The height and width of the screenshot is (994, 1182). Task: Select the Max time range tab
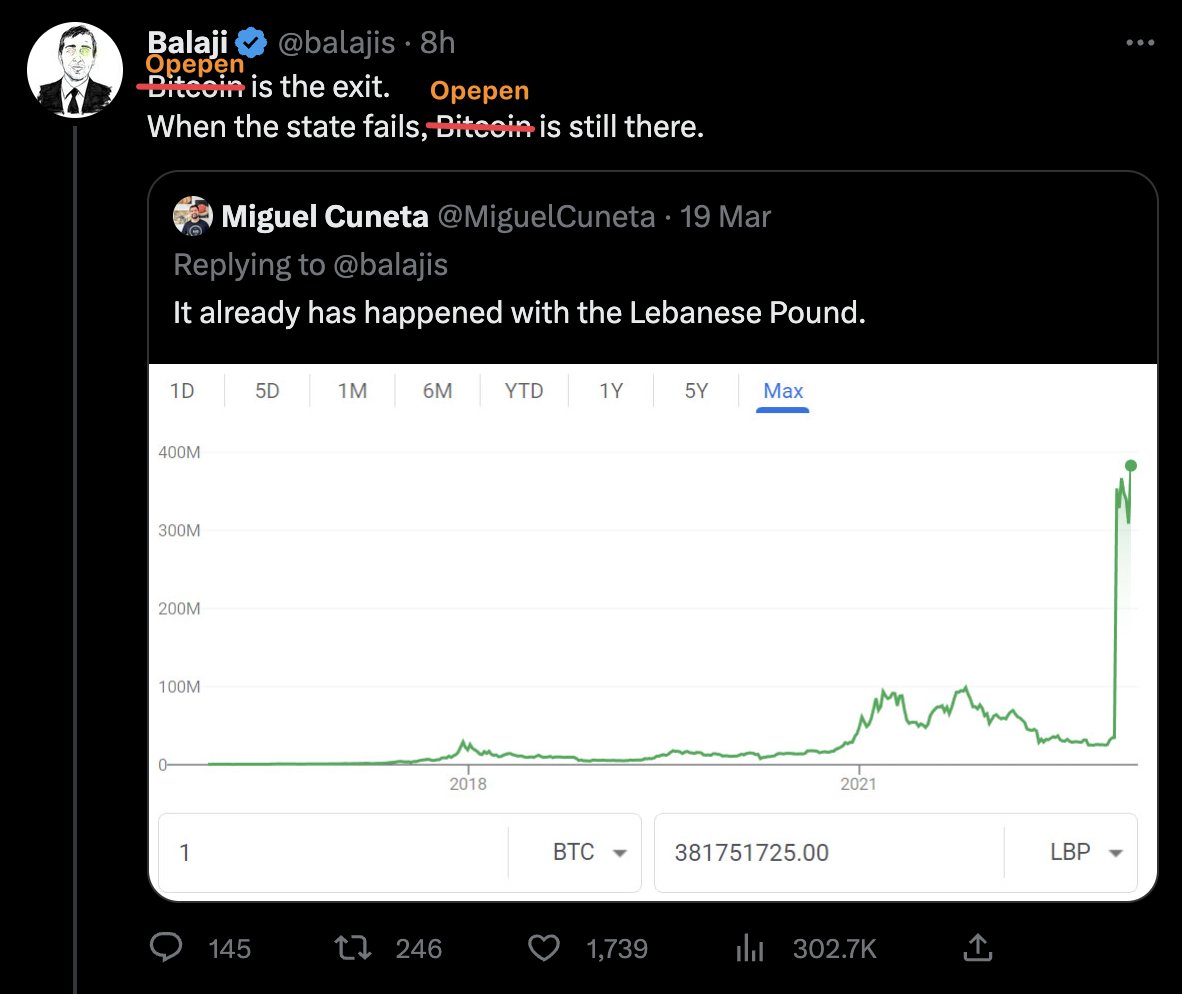pyautogui.click(x=783, y=391)
